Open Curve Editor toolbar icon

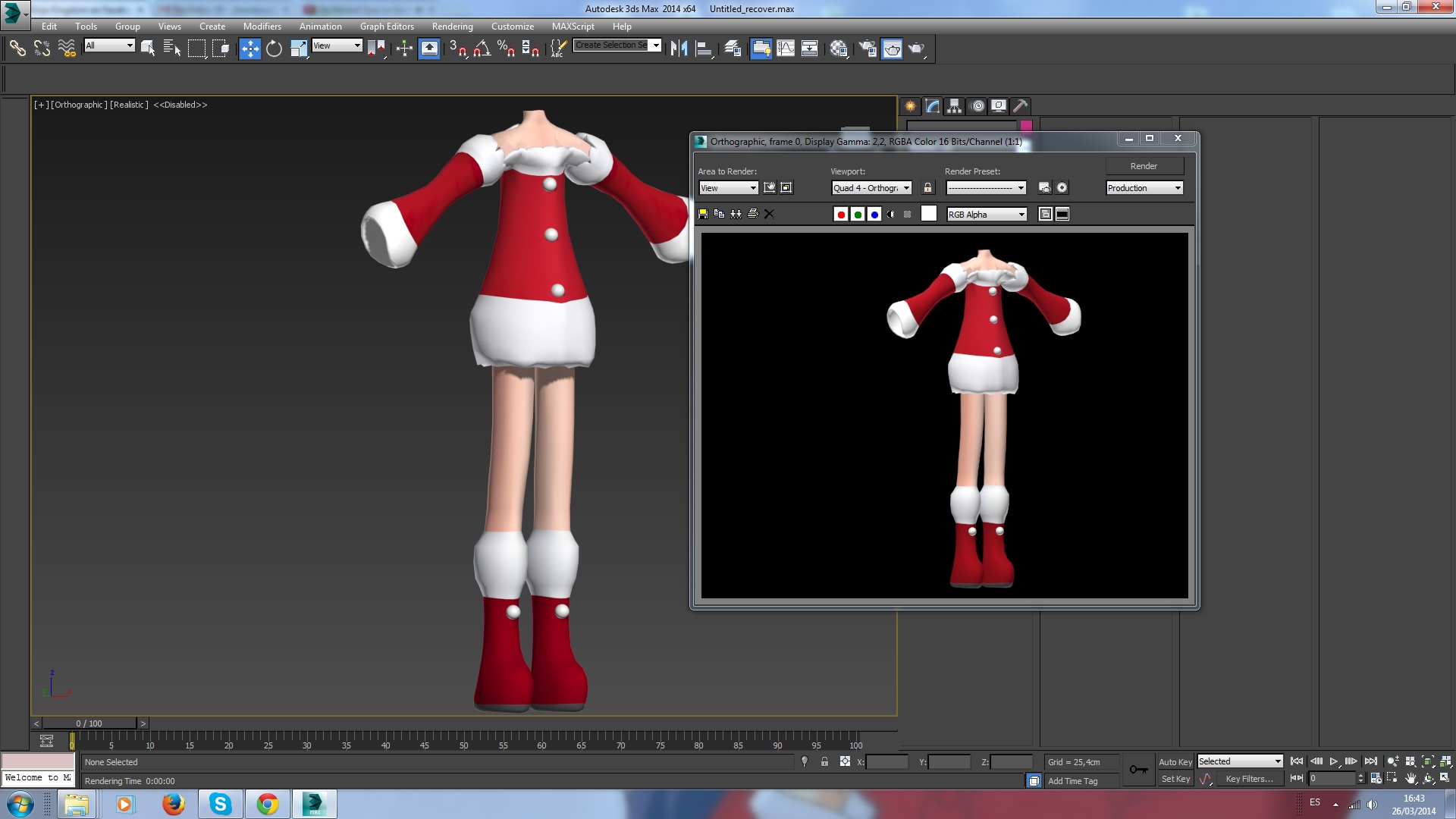click(x=786, y=49)
